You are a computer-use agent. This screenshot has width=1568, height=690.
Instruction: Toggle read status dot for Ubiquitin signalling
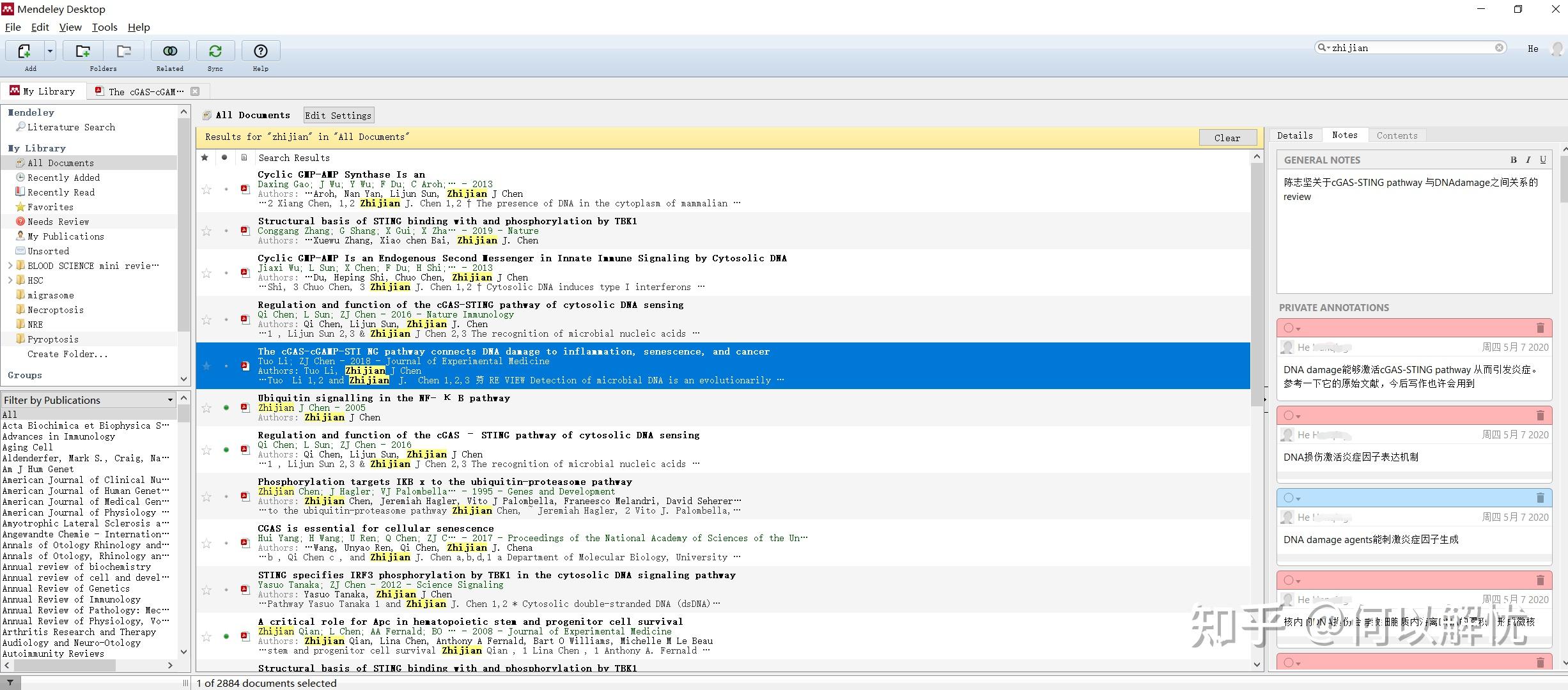point(226,408)
